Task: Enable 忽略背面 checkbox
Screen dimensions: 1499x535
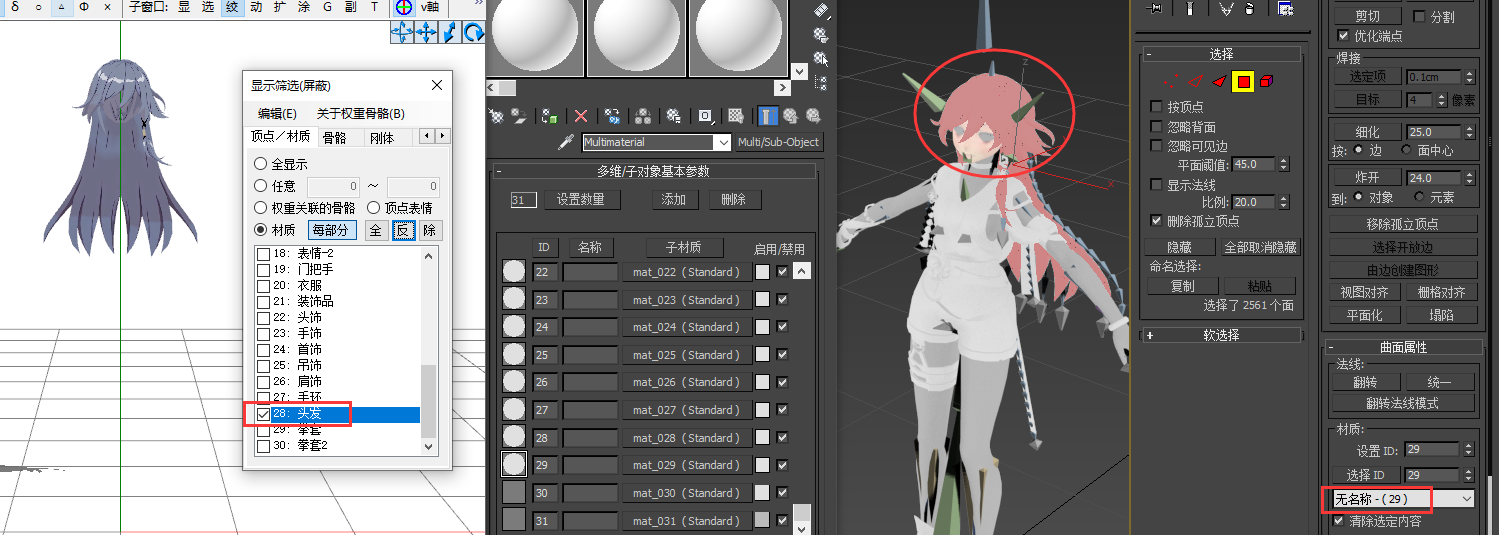Action: pyautogui.click(x=1157, y=126)
